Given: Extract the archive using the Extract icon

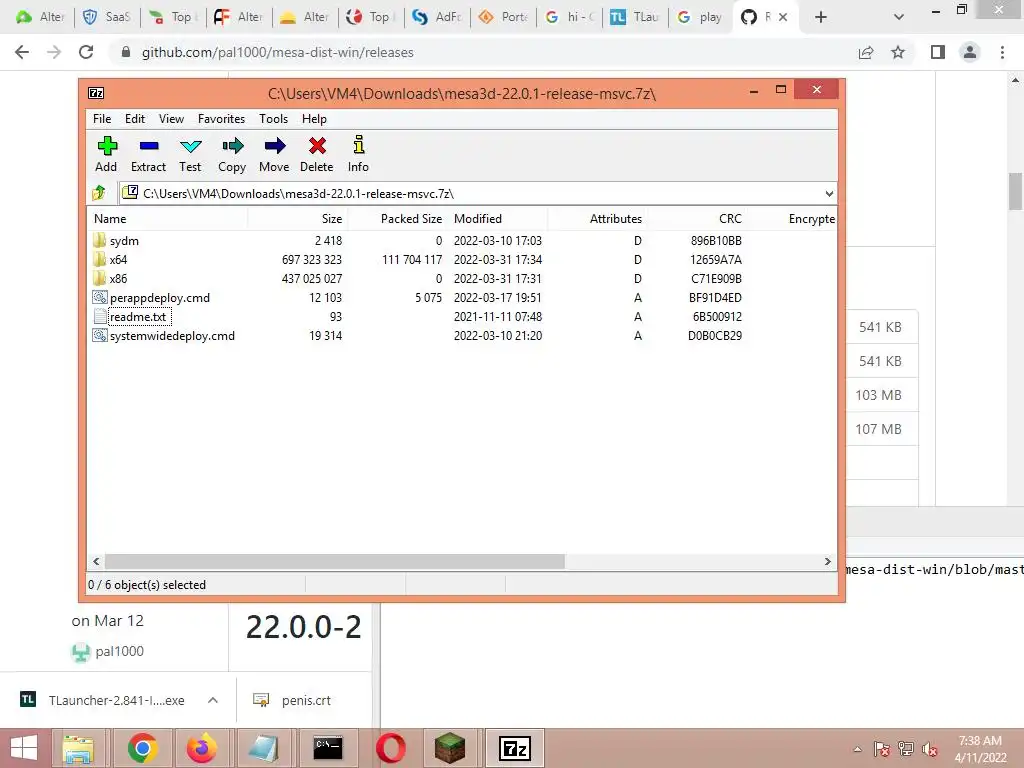Looking at the screenshot, I should [149, 146].
